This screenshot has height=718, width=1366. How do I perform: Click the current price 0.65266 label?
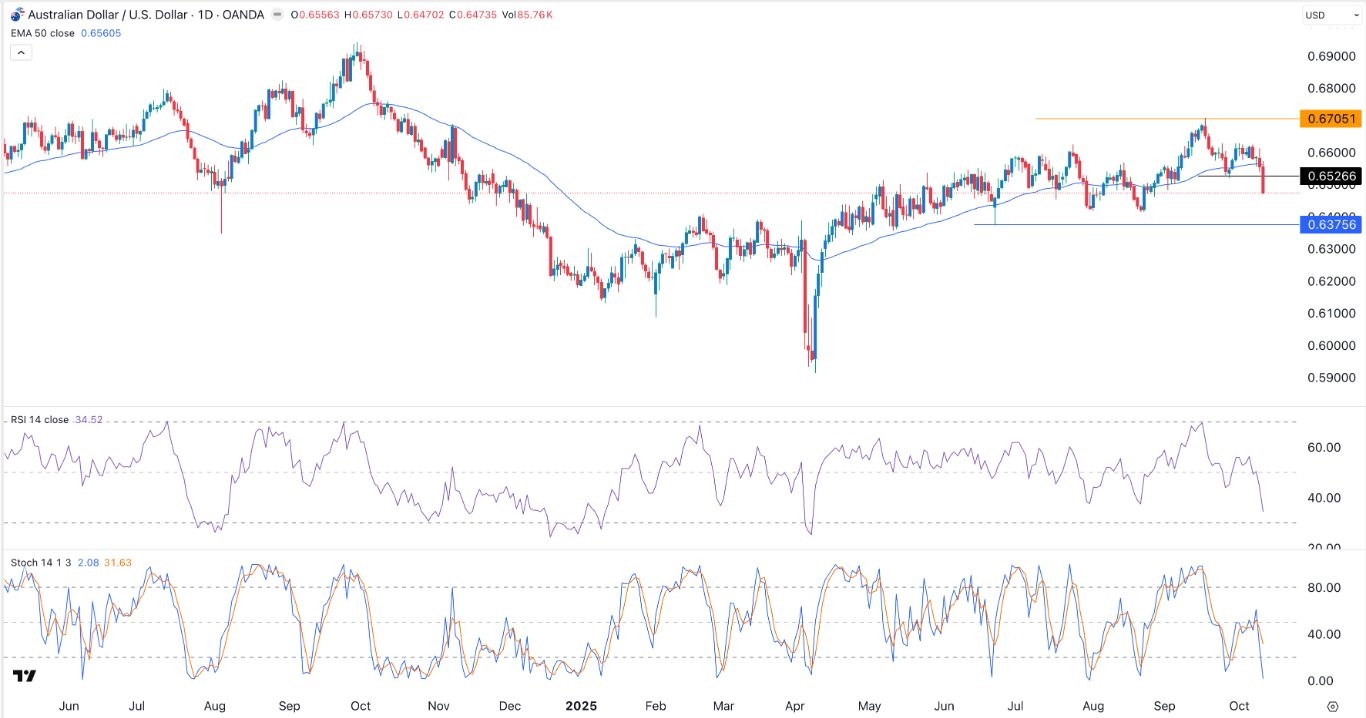click(1332, 176)
